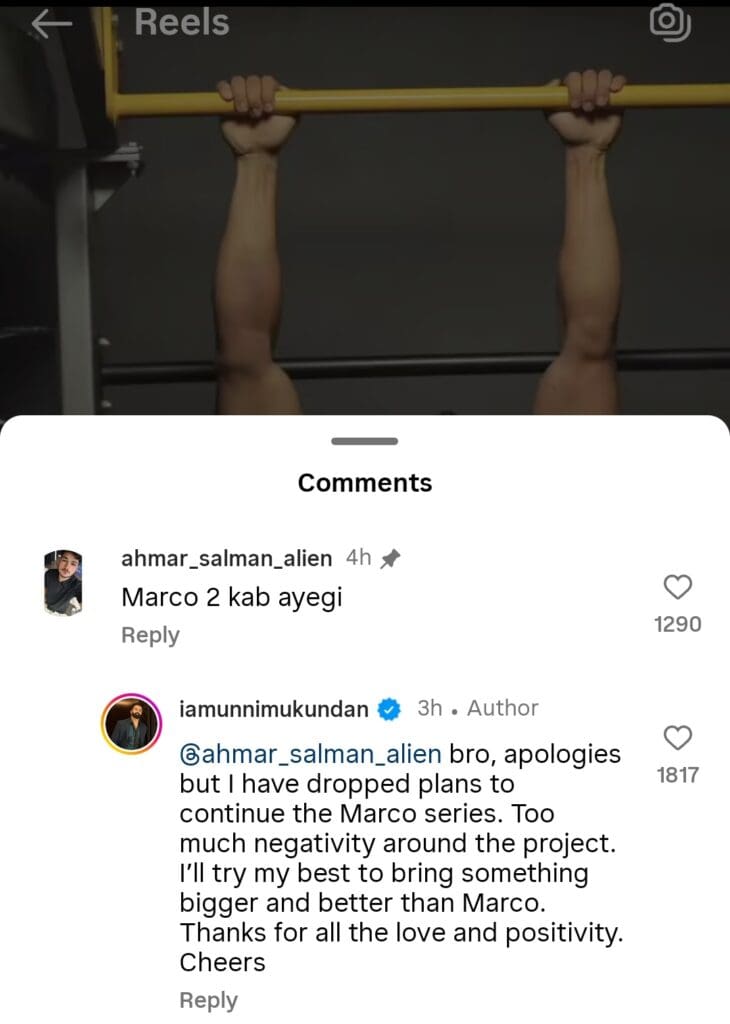Viewport: 730px width, 1024px height.
Task: View the 1290 likes count
Action: [678, 624]
